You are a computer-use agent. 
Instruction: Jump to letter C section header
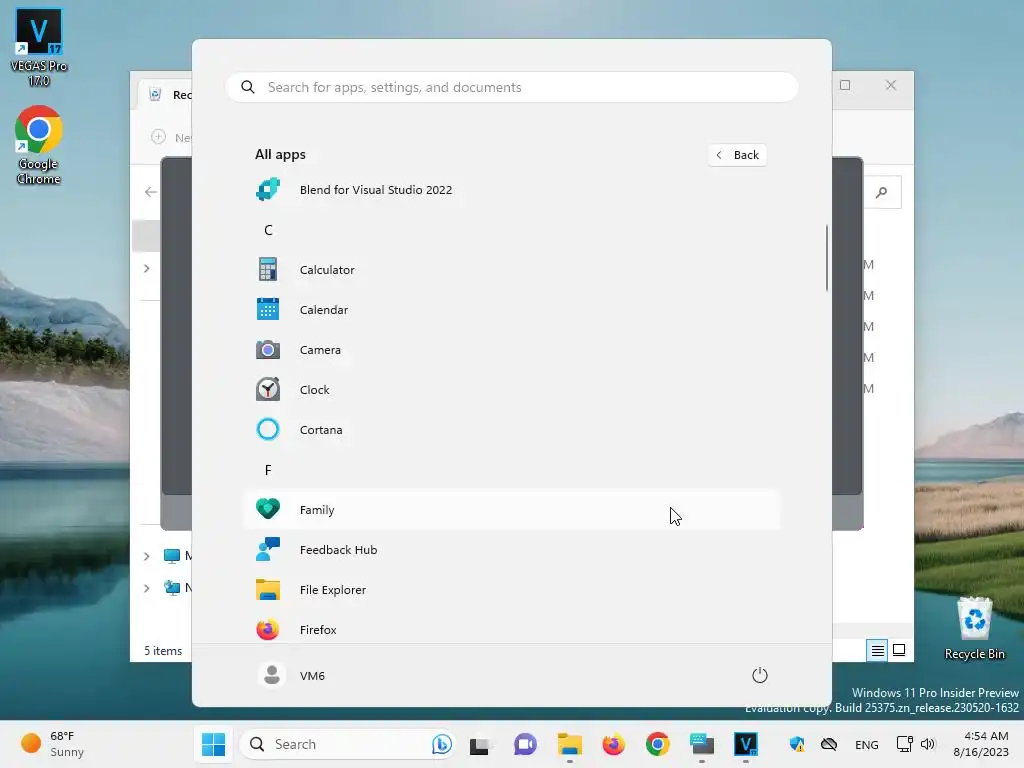click(x=268, y=230)
